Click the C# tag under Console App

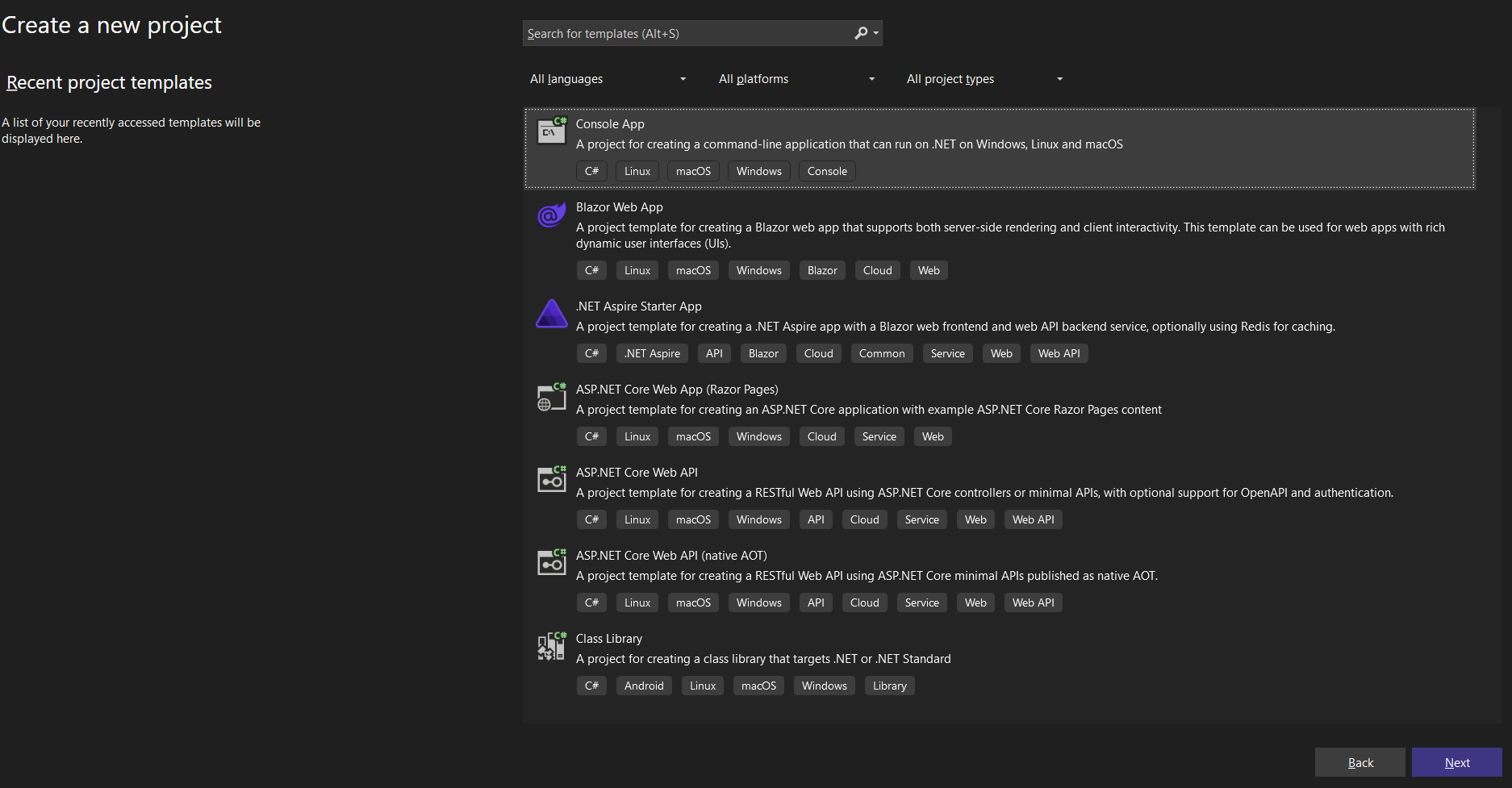pyautogui.click(x=591, y=171)
